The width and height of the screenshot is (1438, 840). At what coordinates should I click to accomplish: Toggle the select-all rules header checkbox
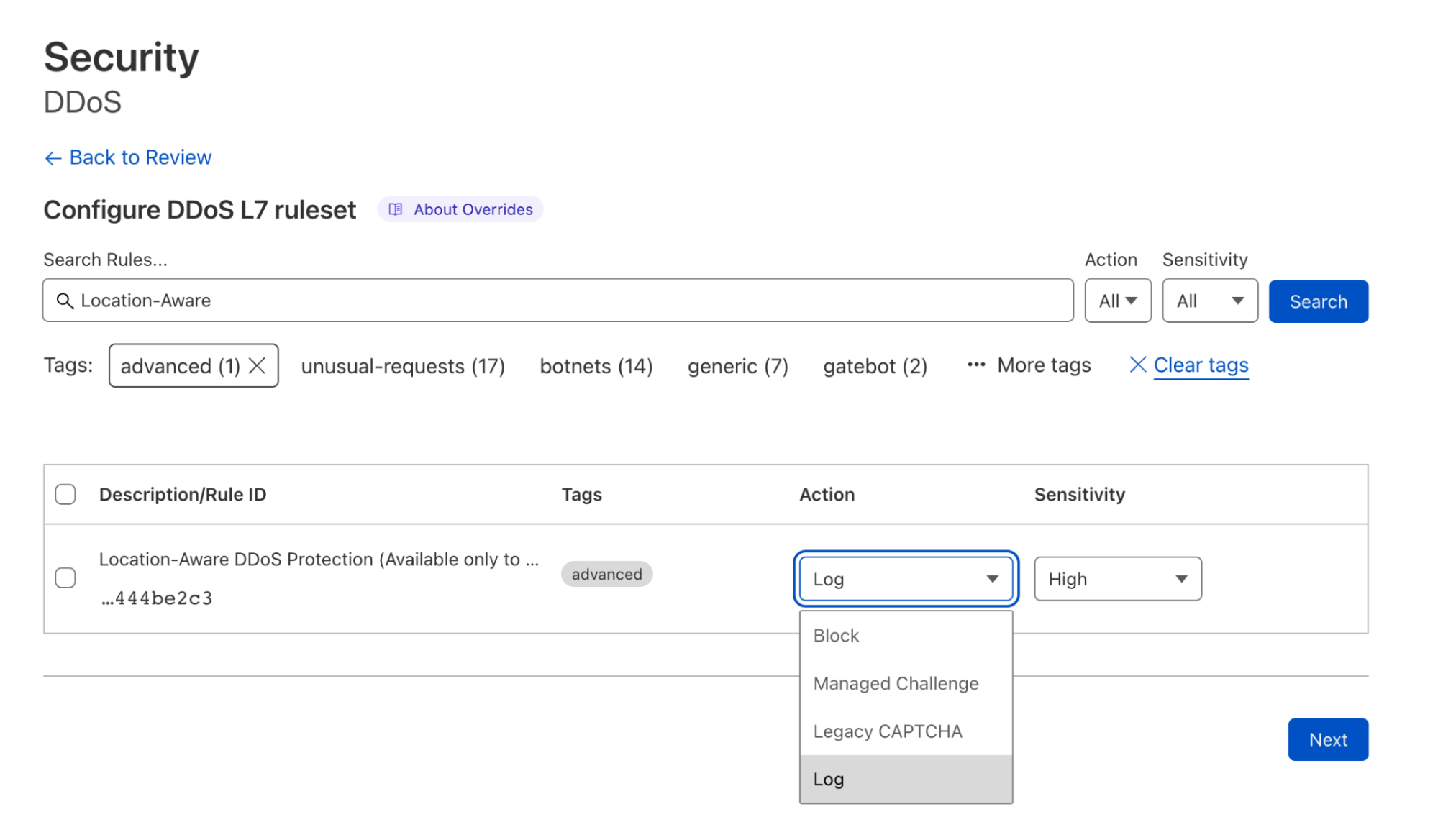click(x=65, y=494)
